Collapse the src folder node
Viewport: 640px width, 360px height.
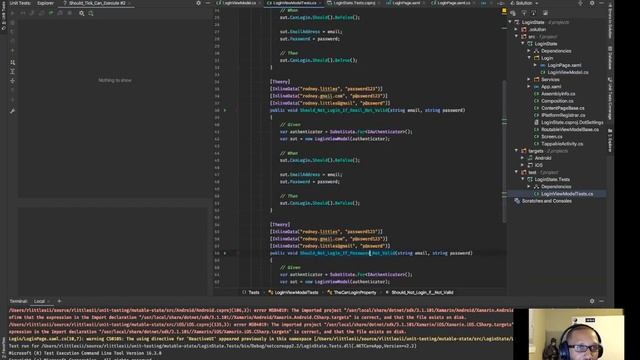(516, 36)
